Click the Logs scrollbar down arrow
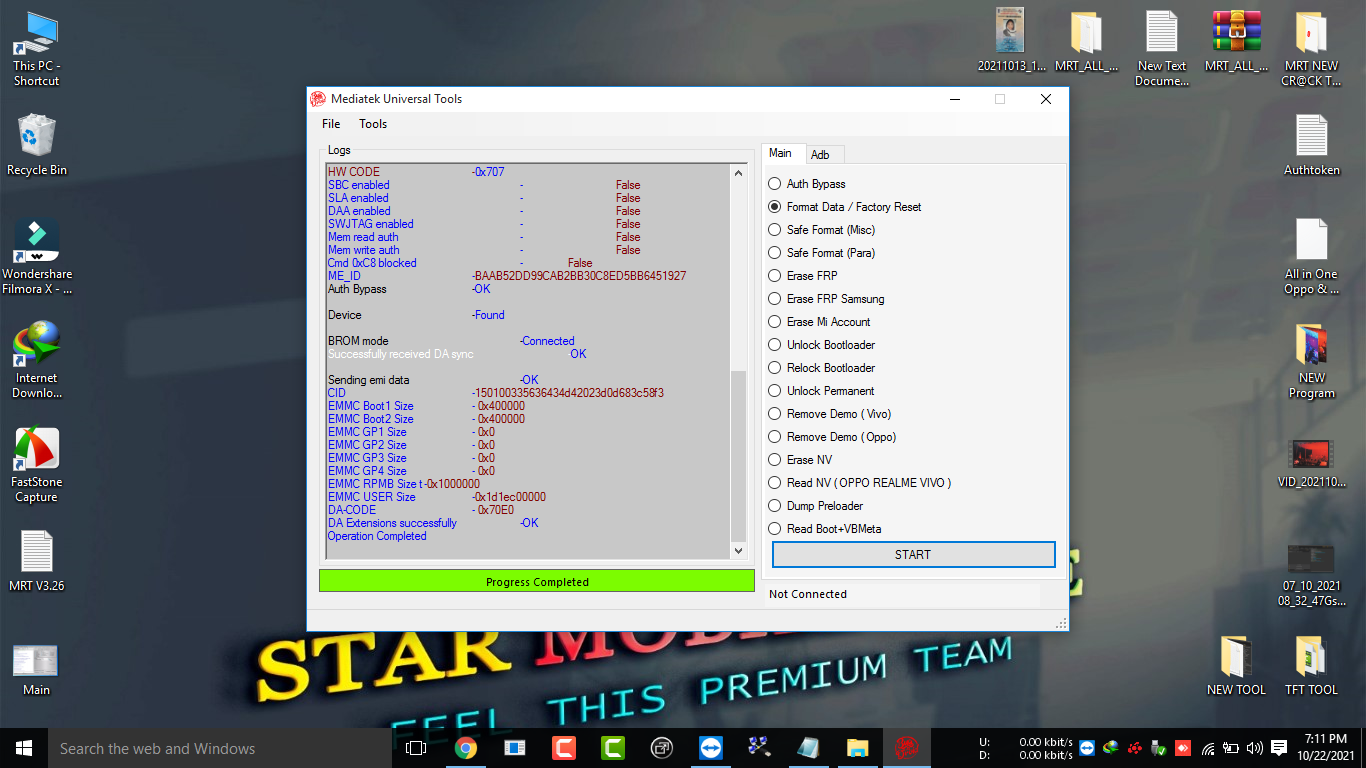This screenshot has height=768, width=1366. tap(739, 551)
